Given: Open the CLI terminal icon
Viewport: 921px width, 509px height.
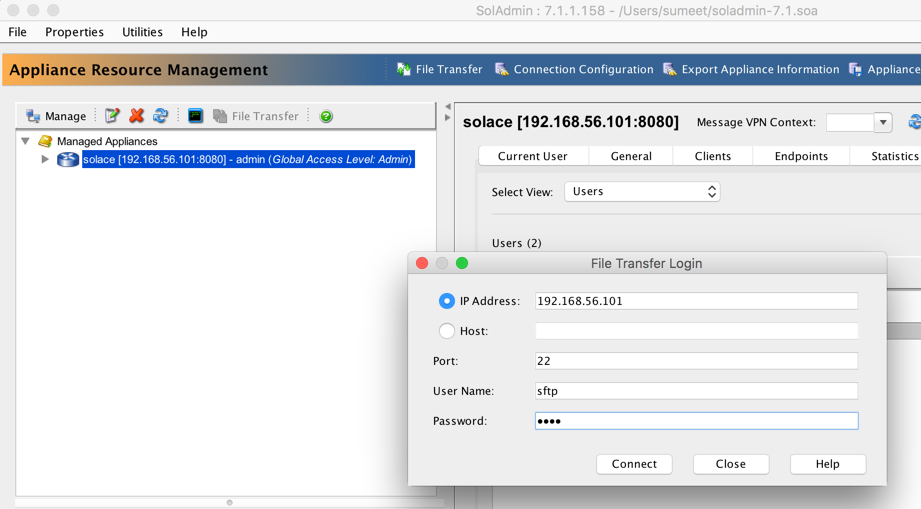Looking at the screenshot, I should point(196,116).
